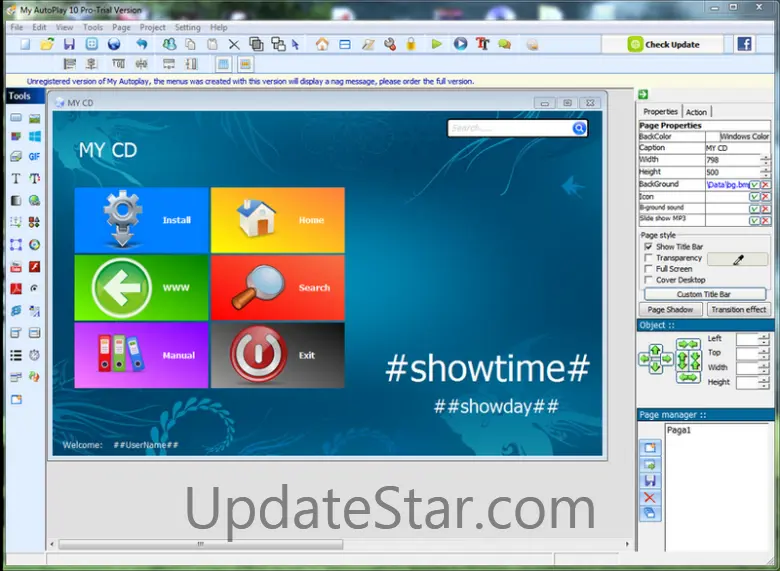This screenshot has width=780, height=571.
Task: Save page with floppy icon in Page manager
Action: pos(650,481)
